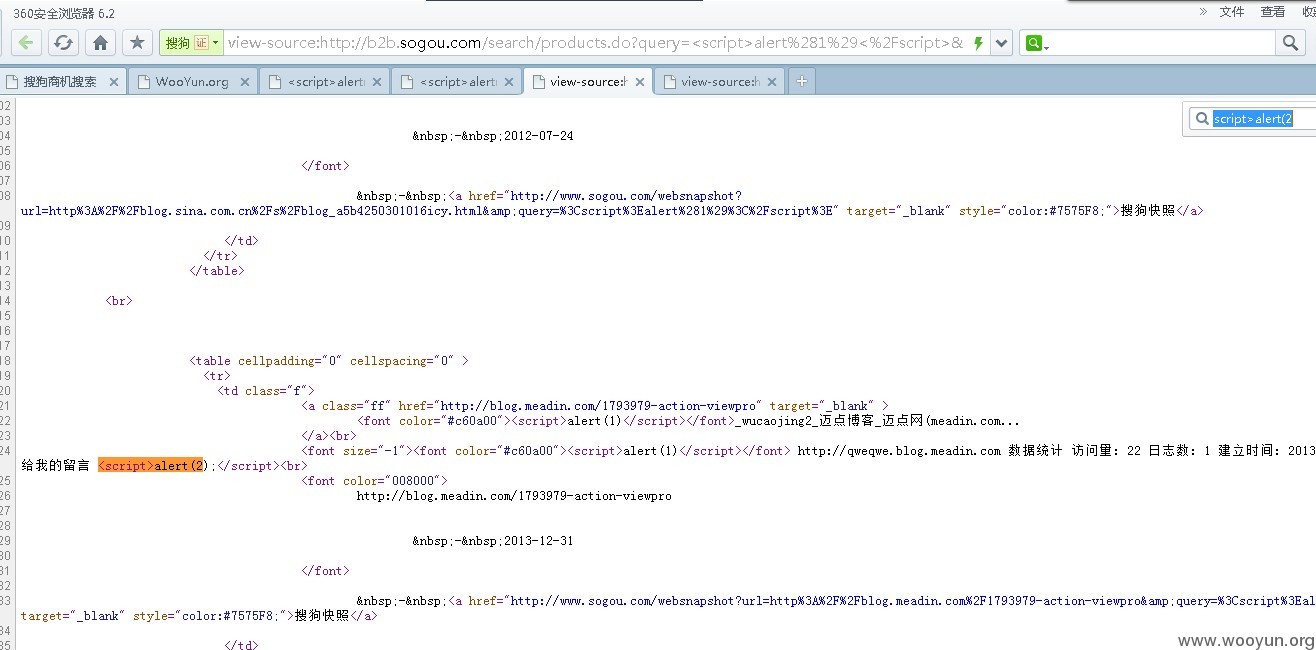Click the </table> closing tag
The height and width of the screenshot is (650, 1316).
point(217,271)
